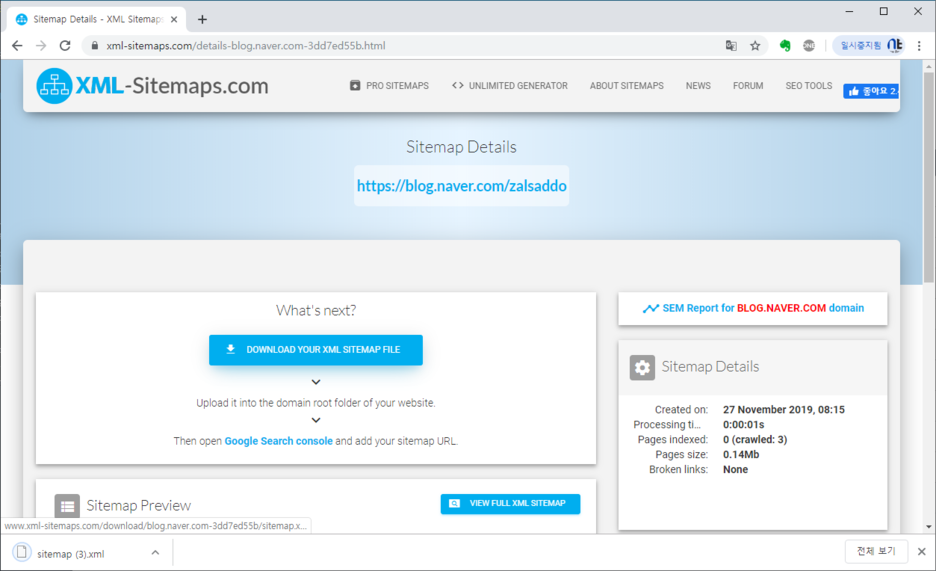This screenshot has width=936, height=571.
Task: Click the chevron below upload instruction
Action: click(x=316, y=420)
